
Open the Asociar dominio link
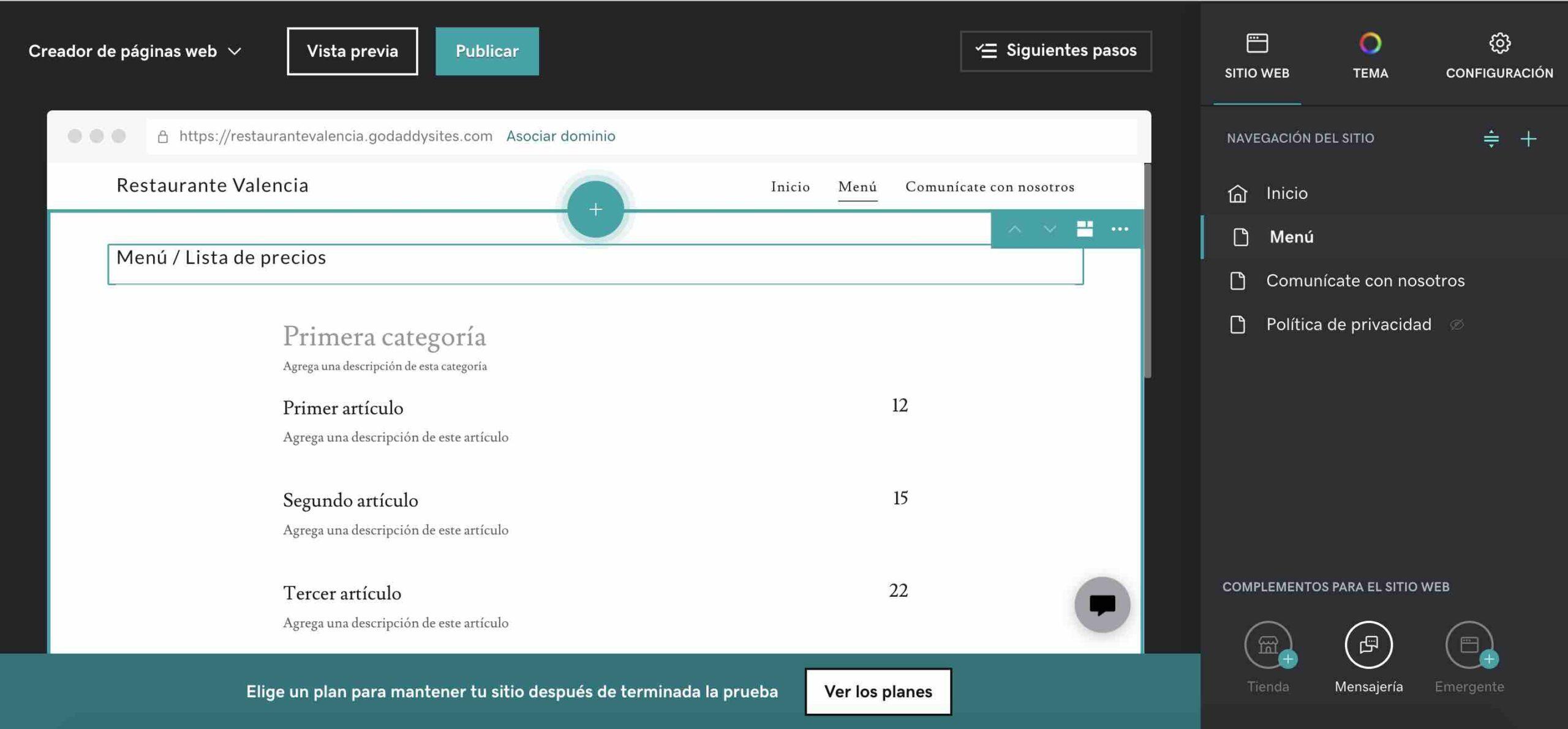560,136
